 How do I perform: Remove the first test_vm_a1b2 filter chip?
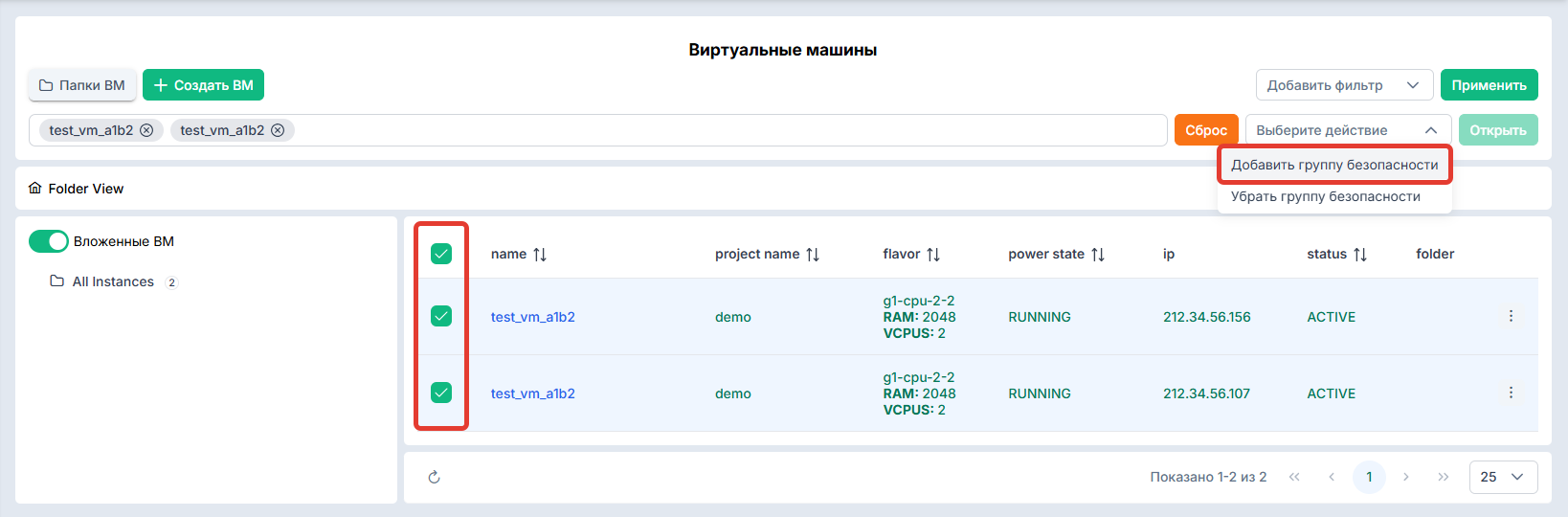click(x=146, y=130)
